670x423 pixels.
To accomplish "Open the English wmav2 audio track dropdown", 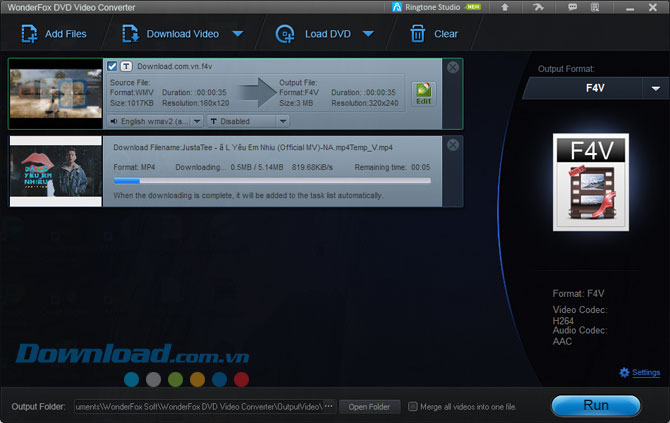I will pyautogui.click(x=155, y=121).
